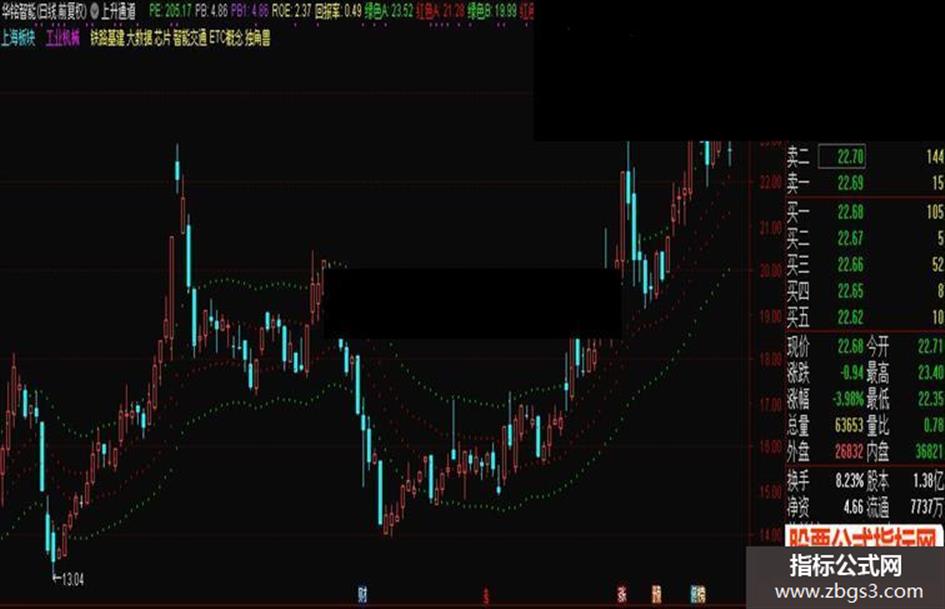This screenshot has height=609, width=945.
Task: Open the 工业机械 industry tag
Action: coord(63,38)
